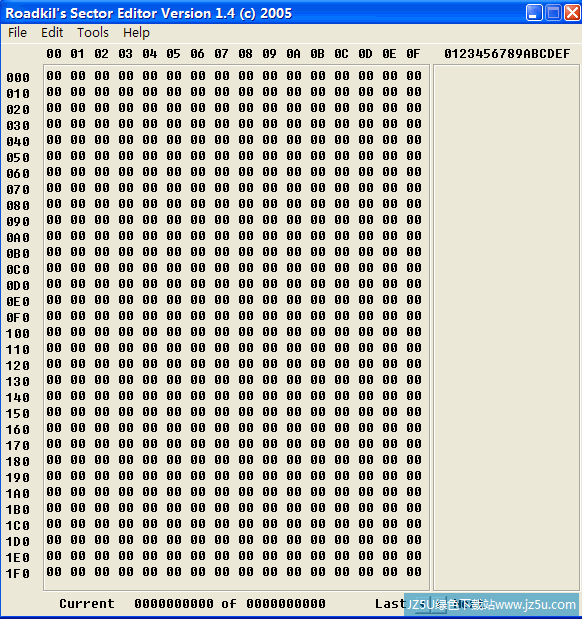Maximize the Sector Editor window
Image resolution: width=582 pixels, height=619 pixels.
[x=553, y=13]
